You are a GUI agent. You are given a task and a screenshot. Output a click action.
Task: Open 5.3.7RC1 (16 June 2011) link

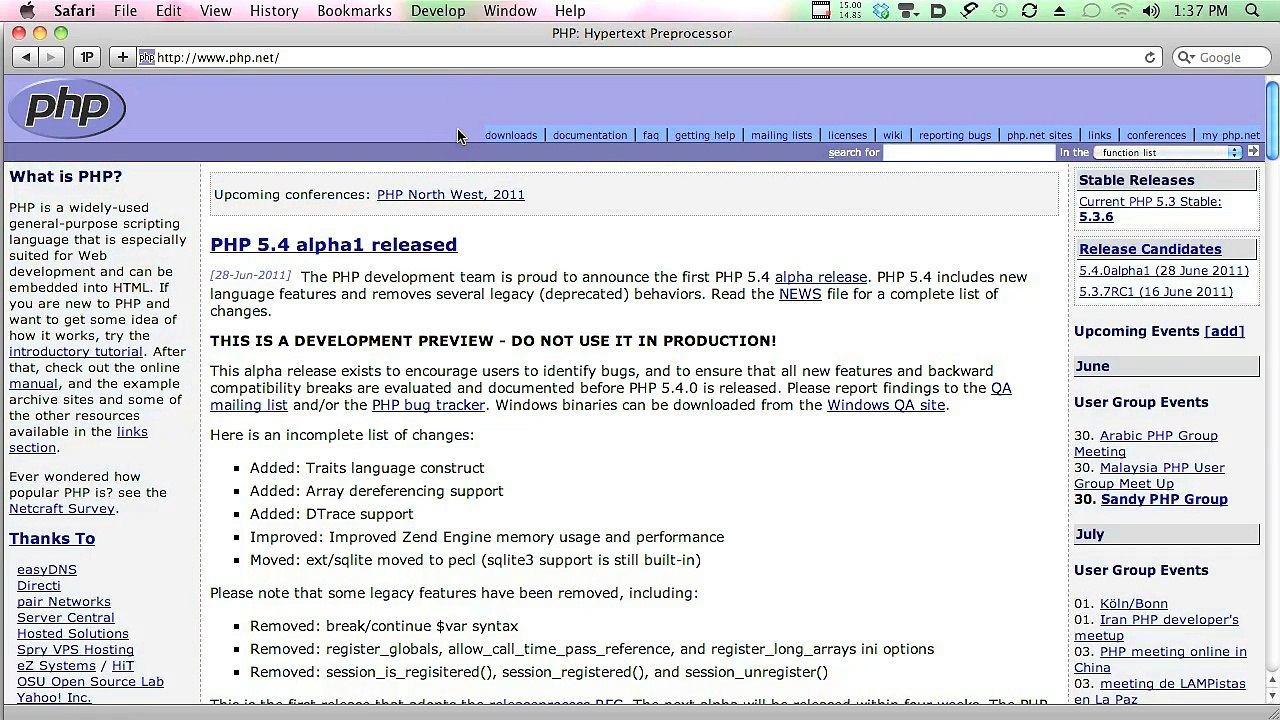click(1156, 292)
